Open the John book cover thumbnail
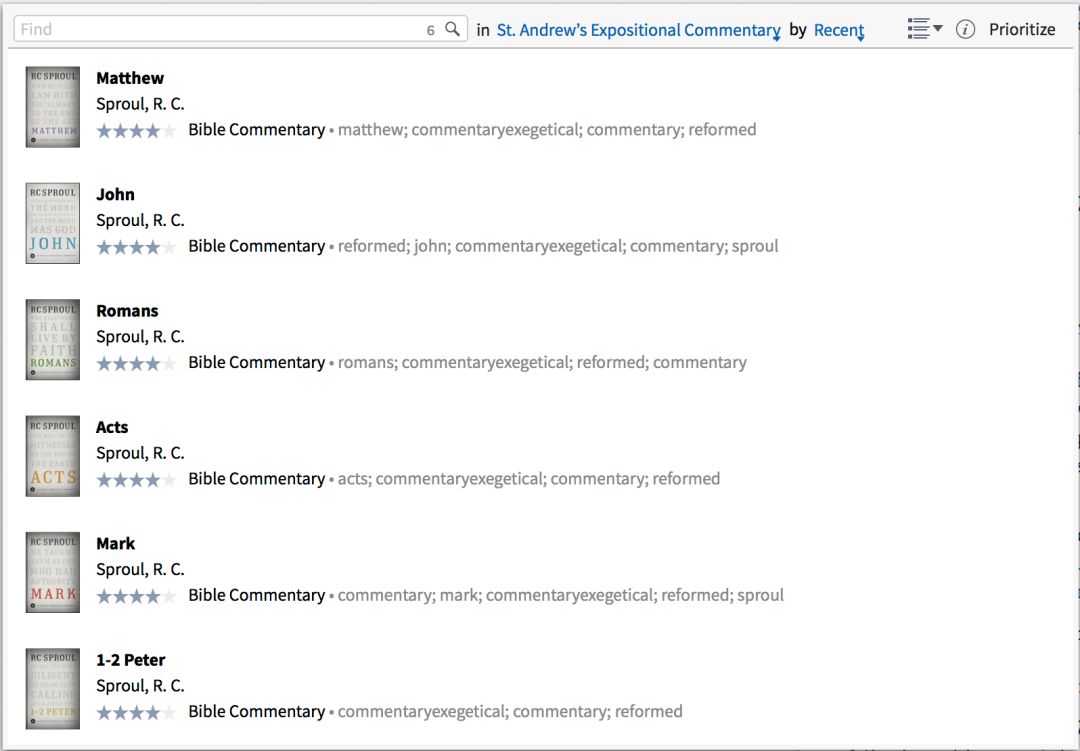 pyautogui.click(x=53, y=223)
